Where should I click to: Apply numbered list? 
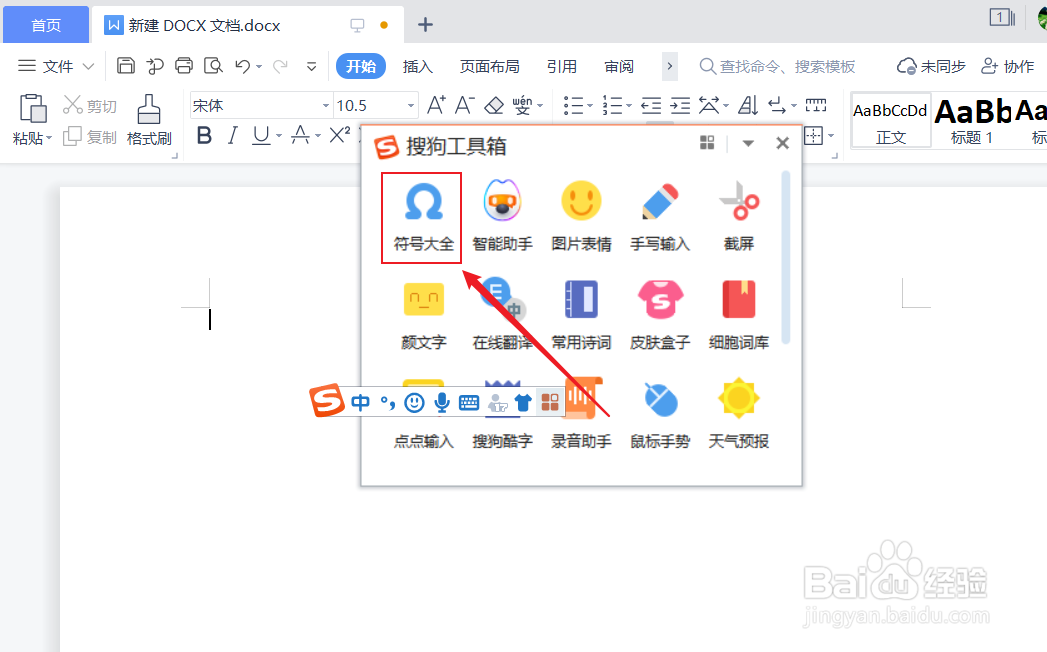click(x=612, y=105)
